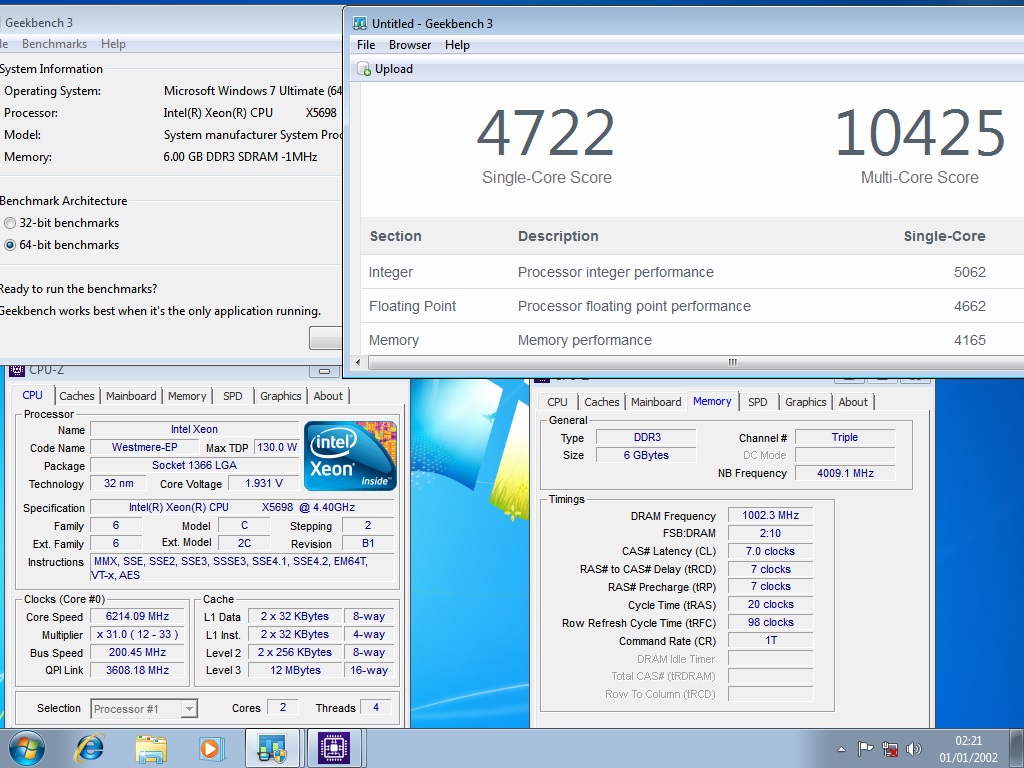
Task: Click the volume speaker icon in system tray
Action: [913, 749]
